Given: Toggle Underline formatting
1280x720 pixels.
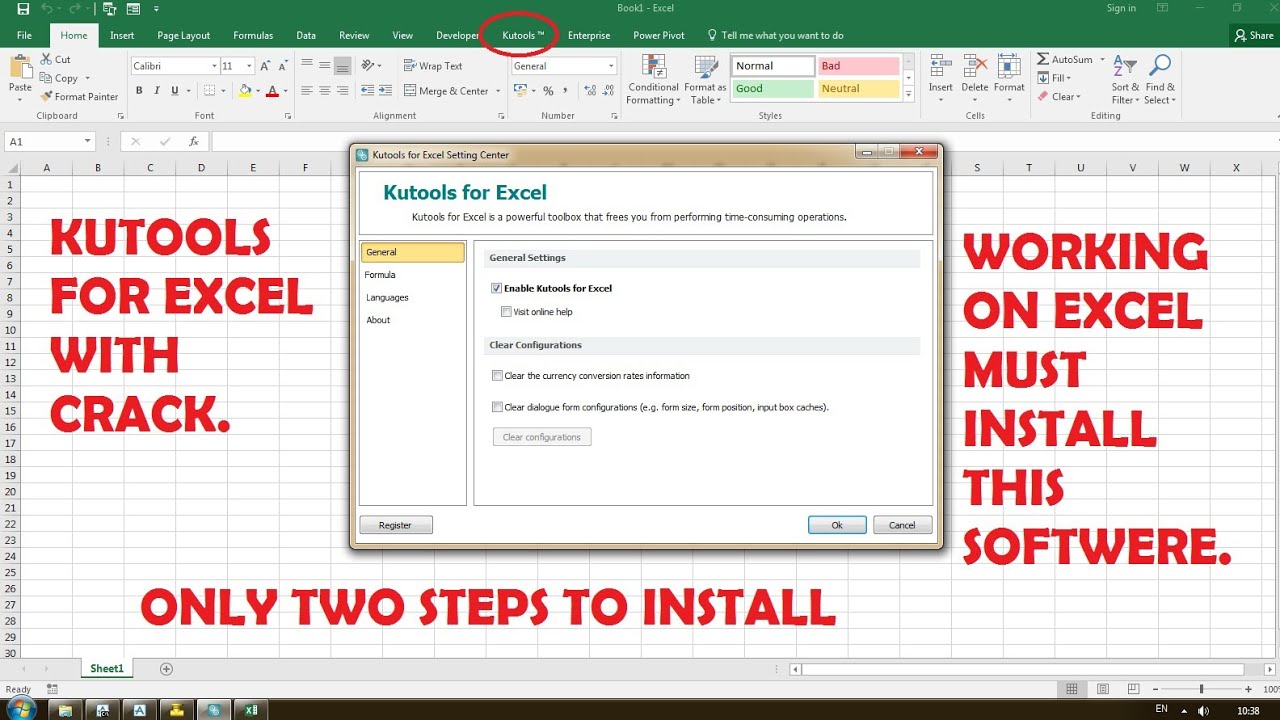Looking at the screenshot, I should [175, 91].
